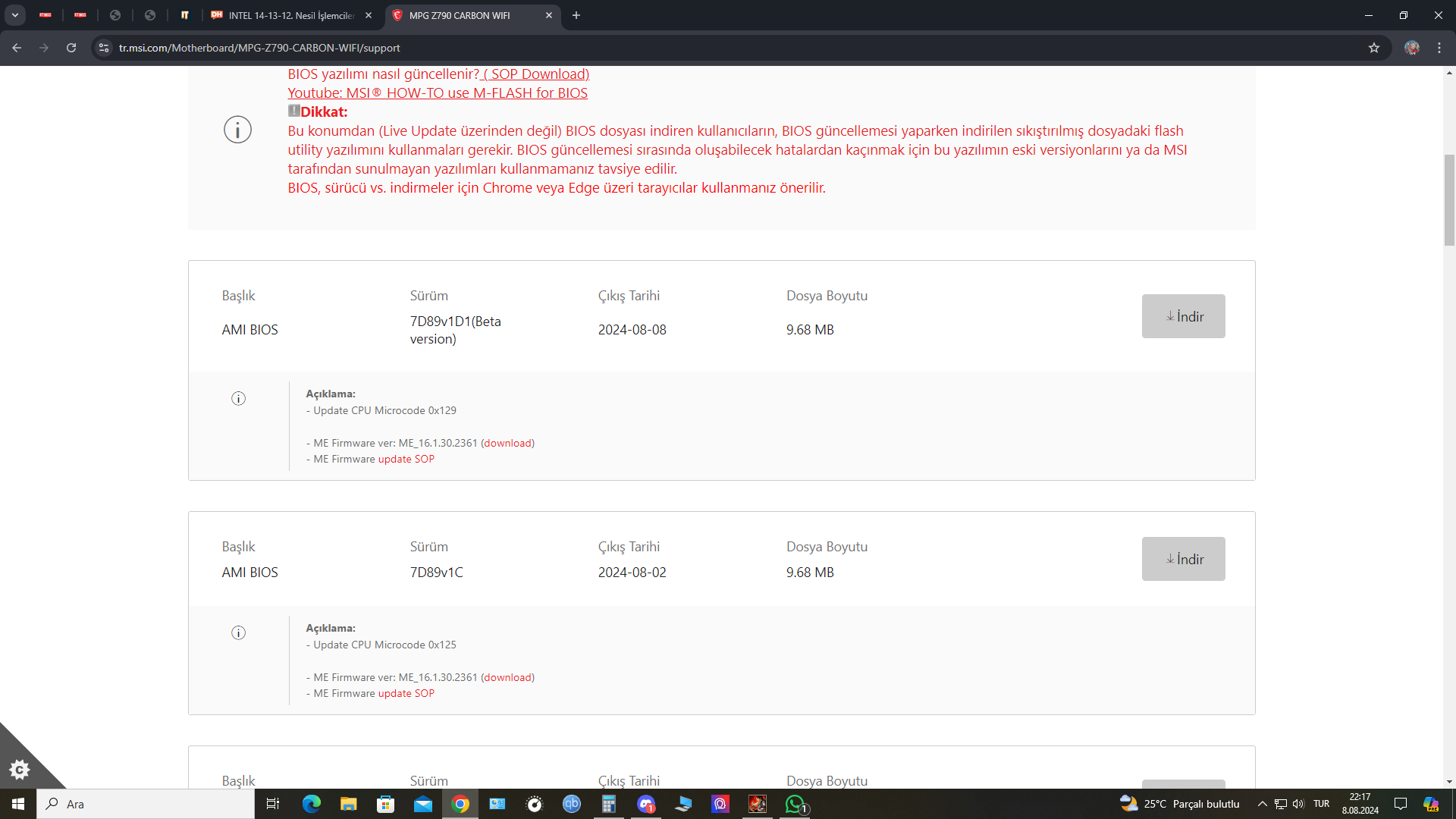Click the address bar URL field
The width and height of the screenshot is (1456, 819).
[736, 48]
